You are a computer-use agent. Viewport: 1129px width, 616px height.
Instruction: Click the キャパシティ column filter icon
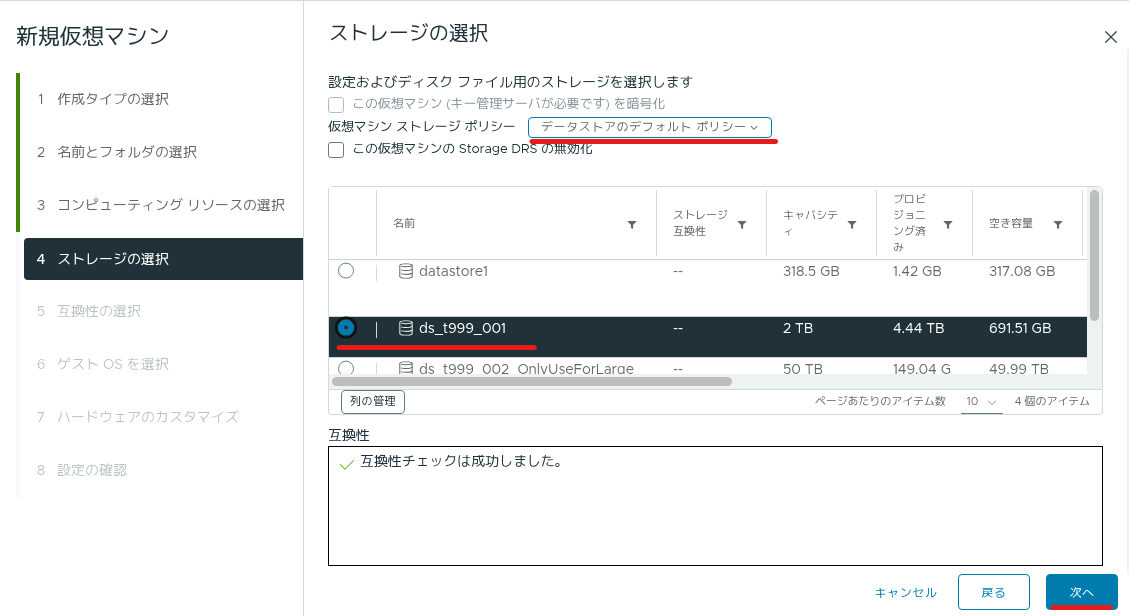pos(852,225)
